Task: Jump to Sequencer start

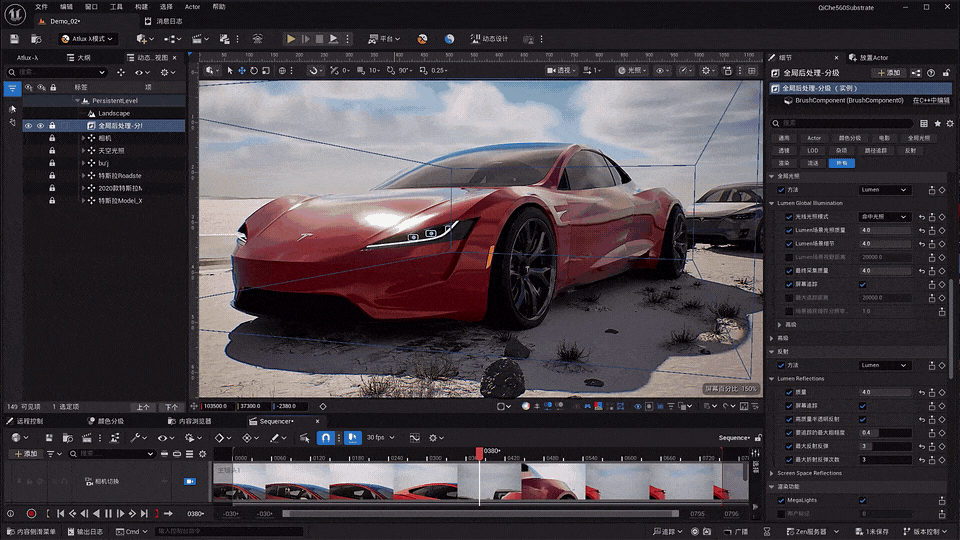Action: 61,514
